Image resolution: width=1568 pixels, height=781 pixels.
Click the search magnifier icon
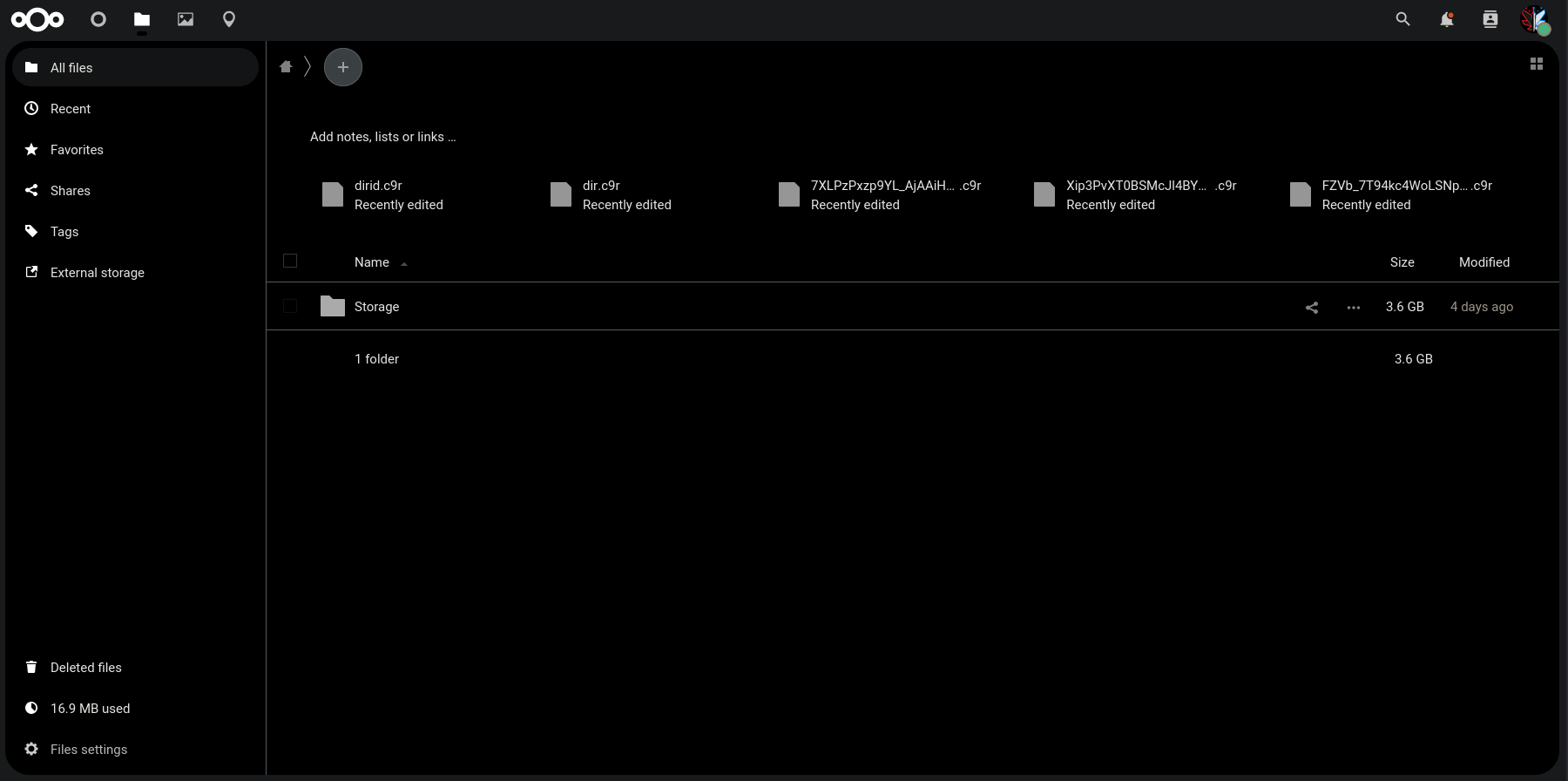pyautogui.click(x=1402, y=19)
